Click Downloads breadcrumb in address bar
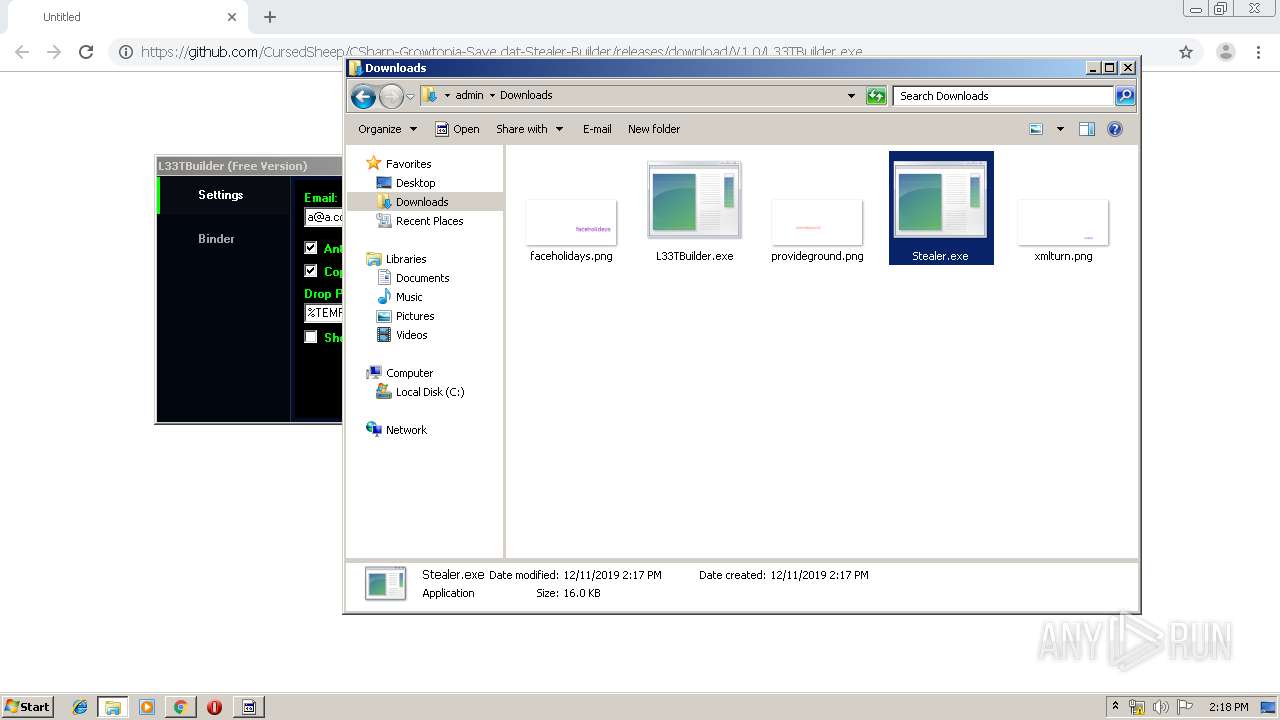Viewport: 1280px width, 720px height. tap(526, 96)
